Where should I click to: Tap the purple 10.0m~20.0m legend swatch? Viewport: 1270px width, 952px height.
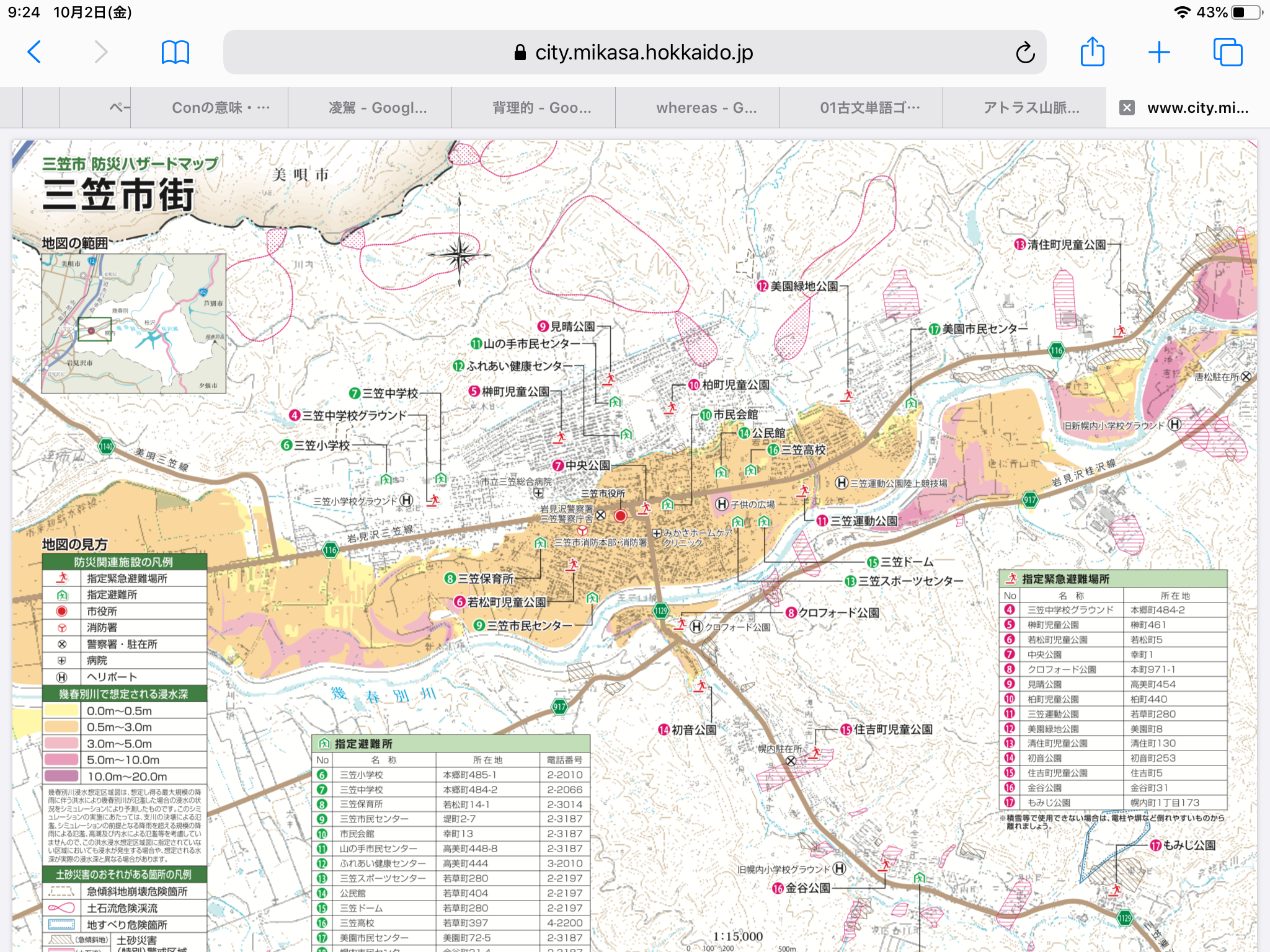pyautogui.click(x=61, y=776)
